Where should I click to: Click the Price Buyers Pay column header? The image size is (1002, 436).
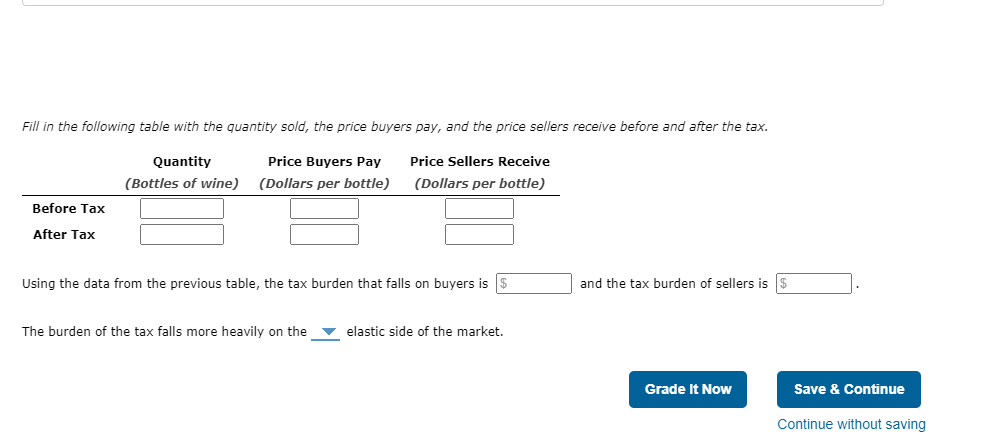click(x=324, y=162)
